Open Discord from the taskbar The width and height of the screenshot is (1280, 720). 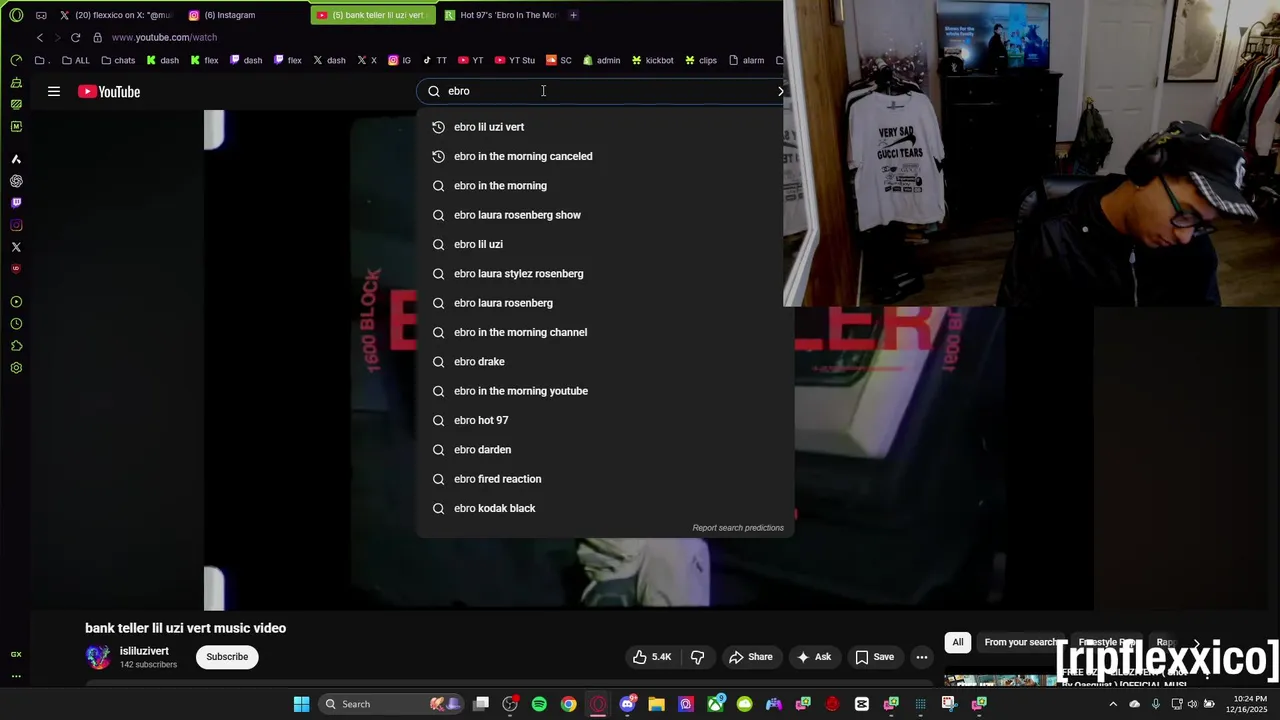[x=627, y=704]
